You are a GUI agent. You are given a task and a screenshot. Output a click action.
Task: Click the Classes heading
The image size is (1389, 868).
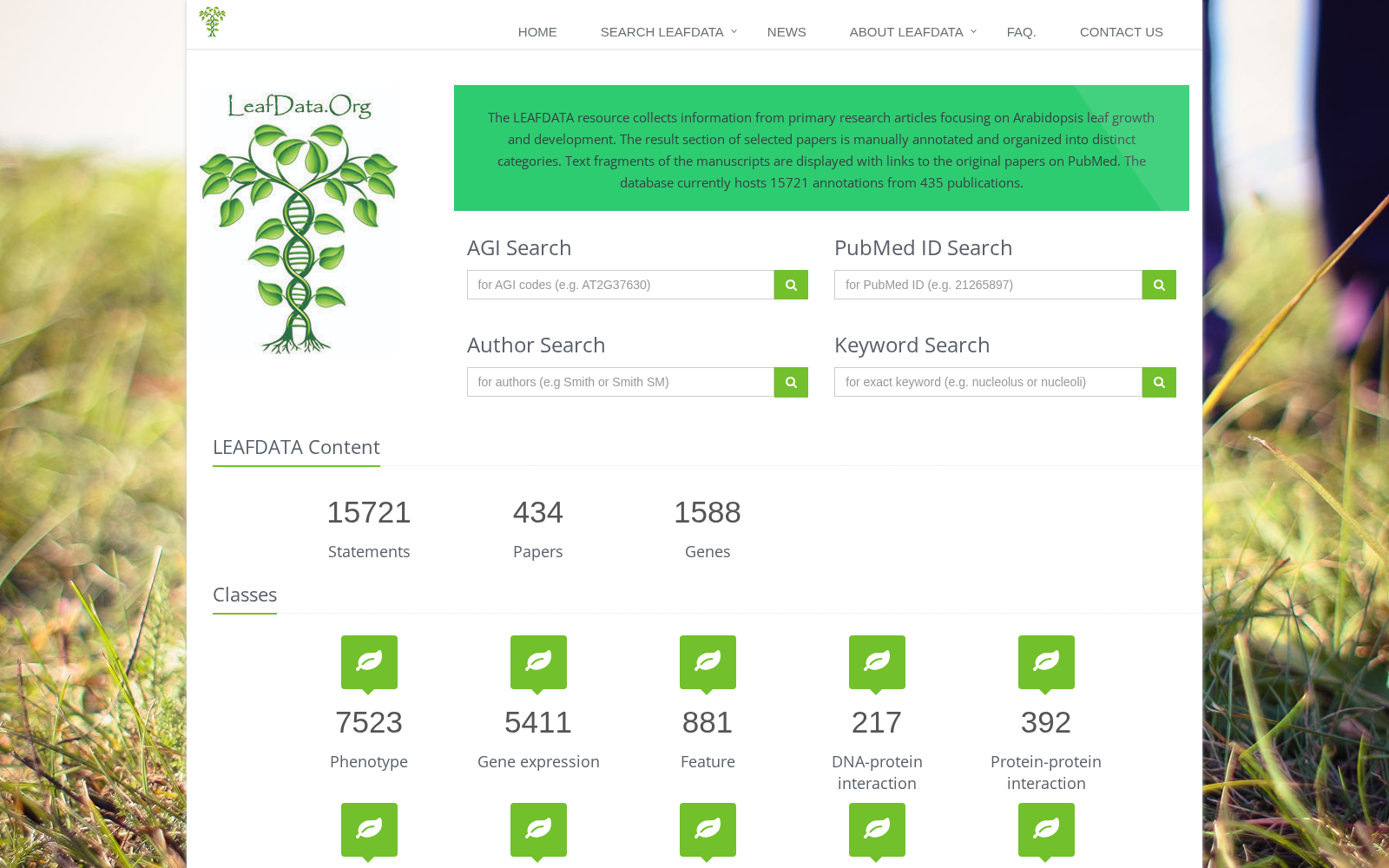(245, 595)
